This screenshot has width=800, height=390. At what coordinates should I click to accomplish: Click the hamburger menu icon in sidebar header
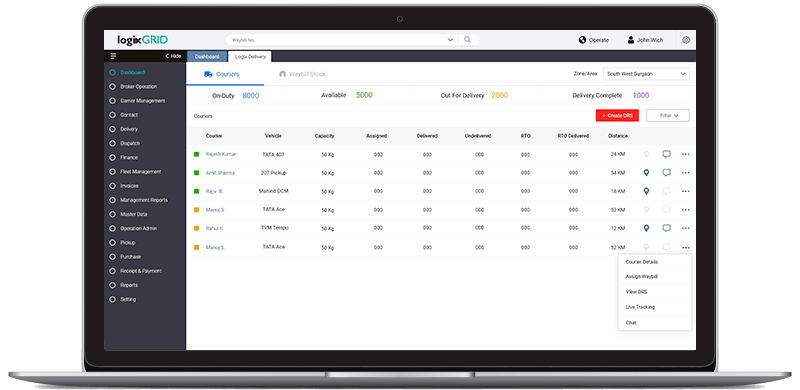(113, 56)
